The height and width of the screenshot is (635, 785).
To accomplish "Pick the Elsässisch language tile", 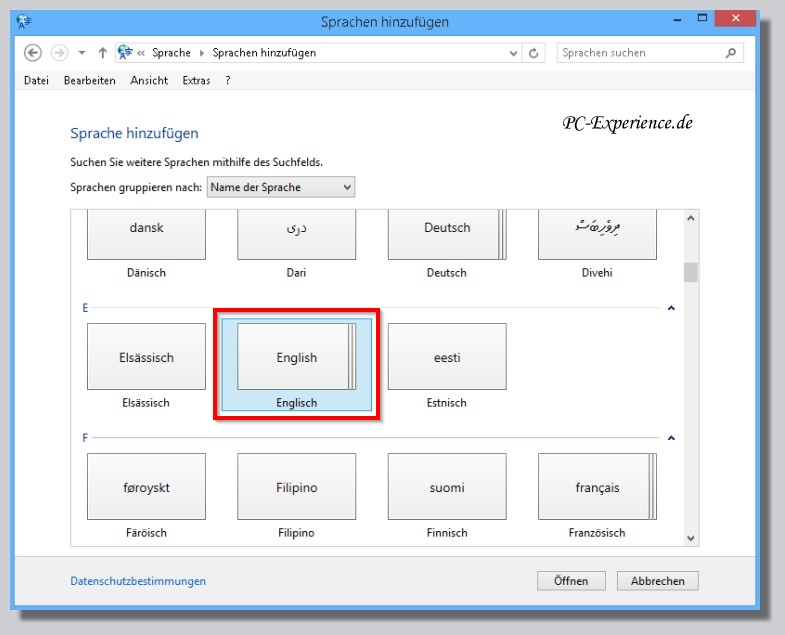I will pos(146,357).
